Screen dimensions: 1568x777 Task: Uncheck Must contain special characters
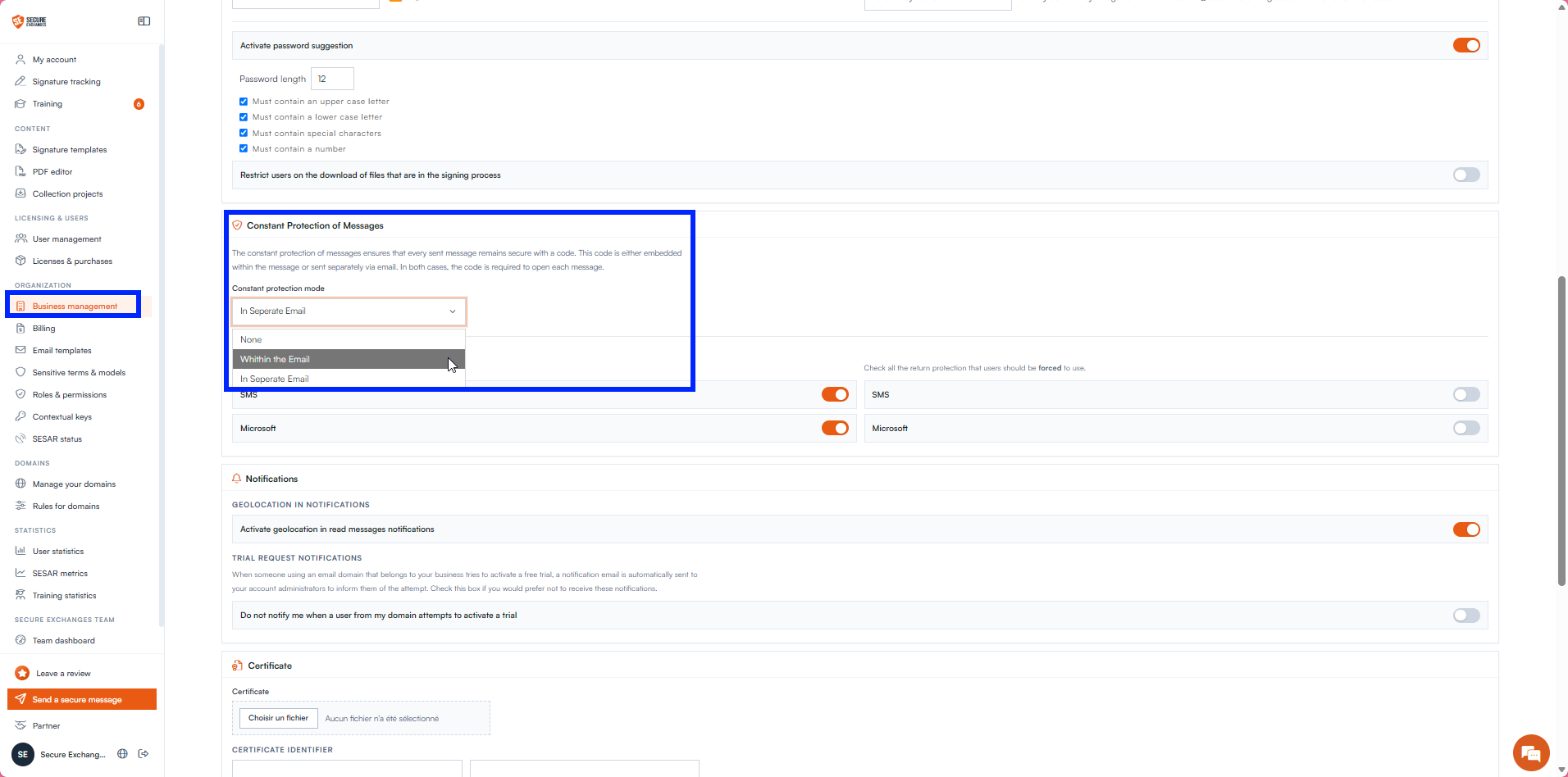click(x=244, y=133)
